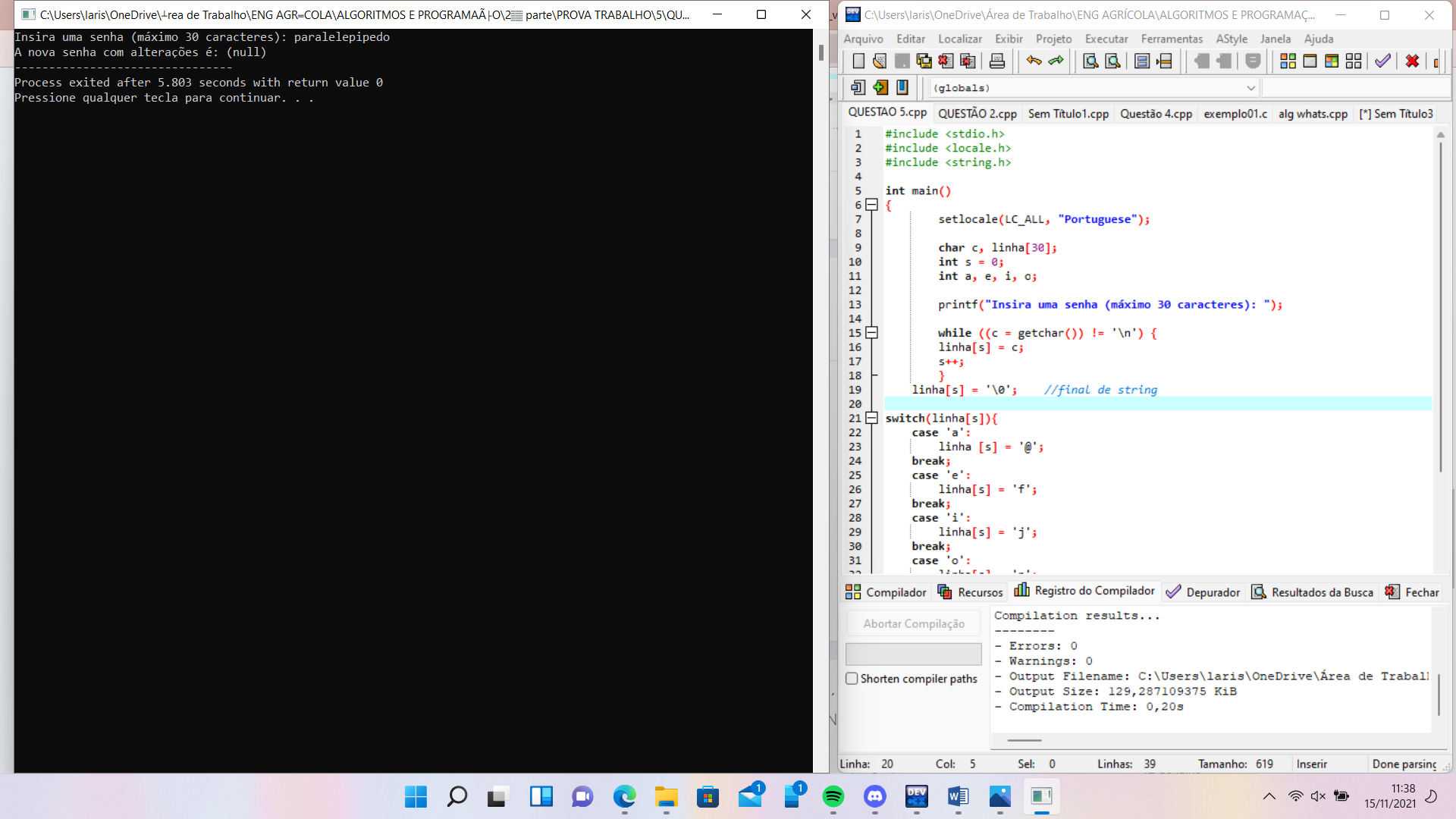Click the Go to line toolbar icon
1456x819 pixels.
coord(1164,61)
